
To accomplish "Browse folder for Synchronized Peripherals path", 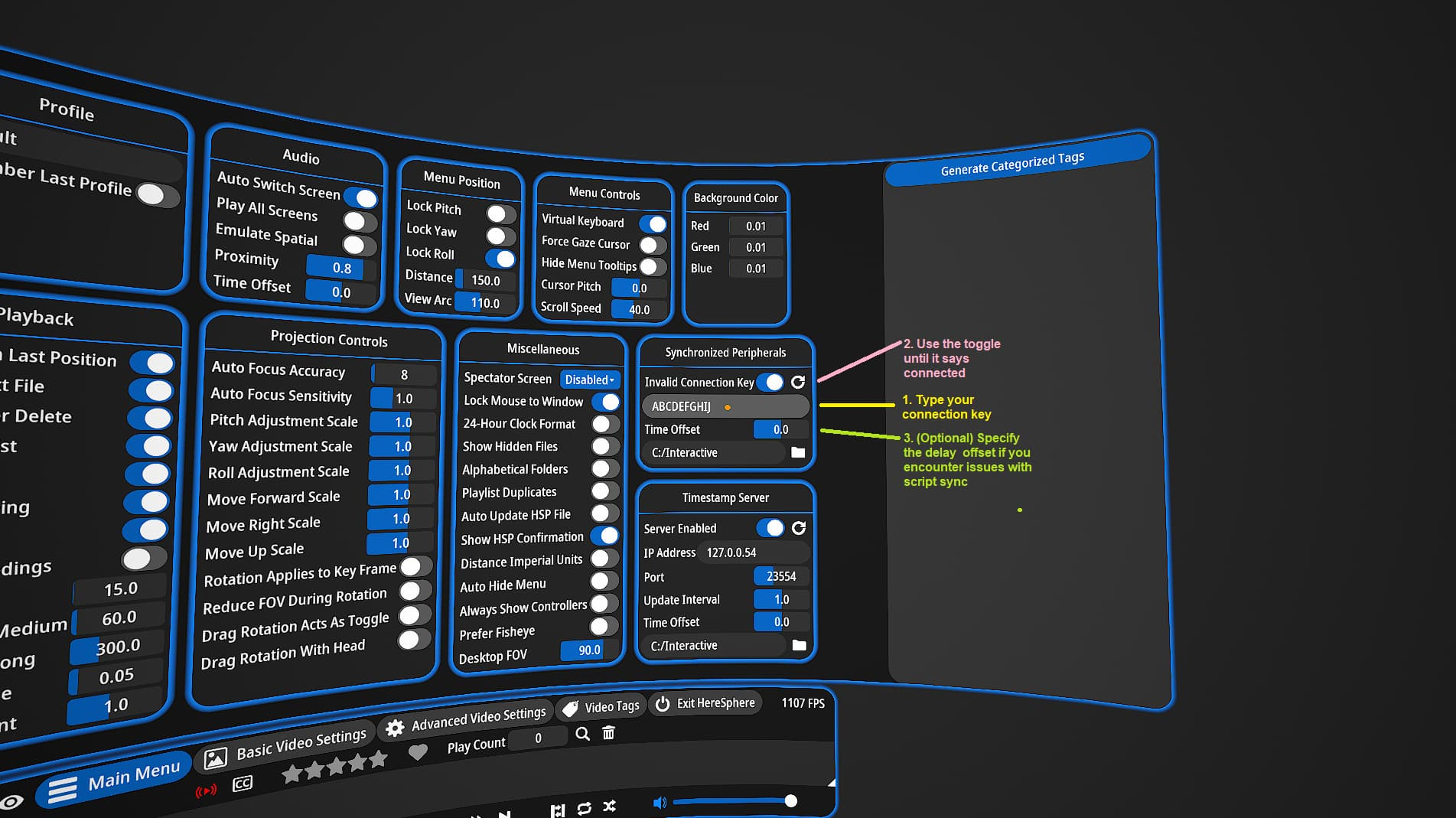I will tap(798, 452).
